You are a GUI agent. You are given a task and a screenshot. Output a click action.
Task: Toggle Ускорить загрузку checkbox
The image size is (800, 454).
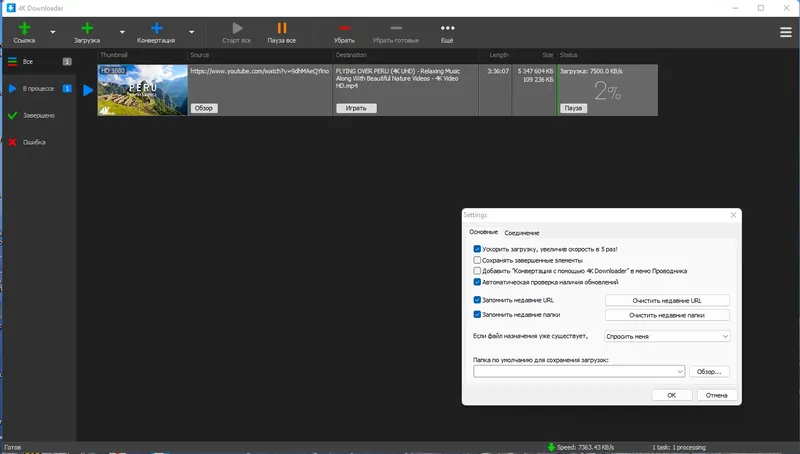(477, 249)
